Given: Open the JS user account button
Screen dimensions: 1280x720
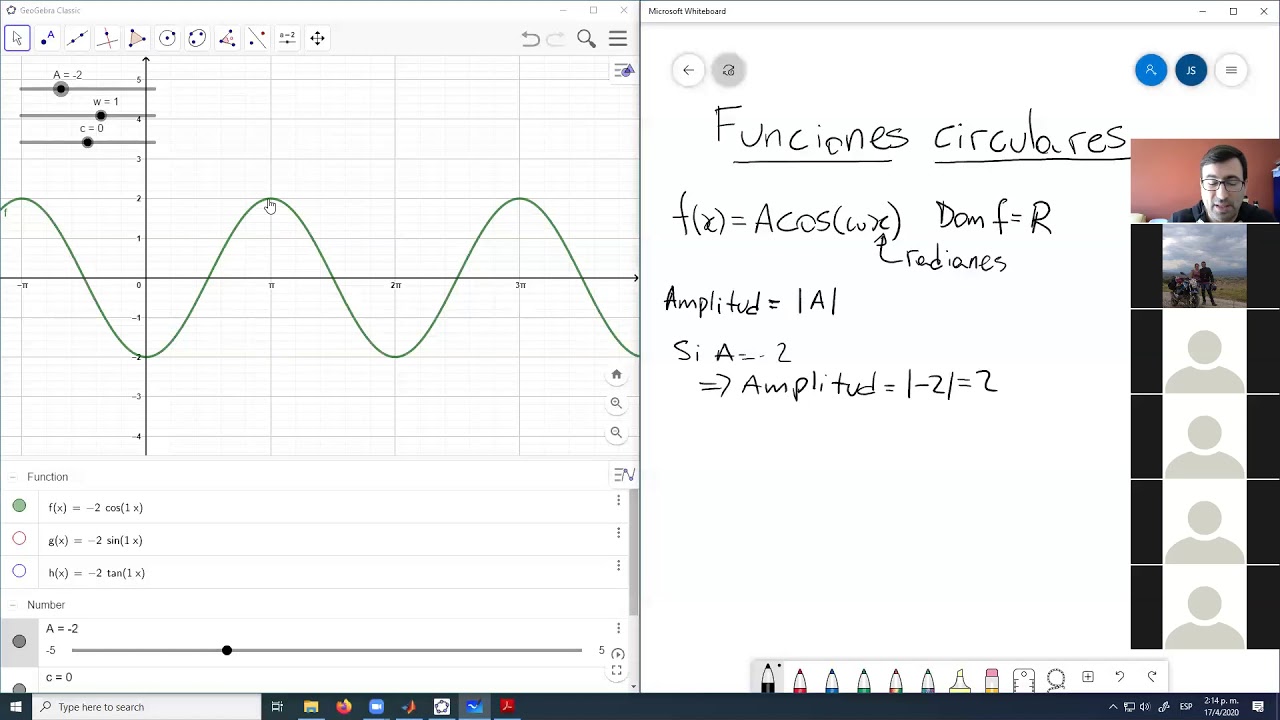Looking at the screenshot, I should [x=1191, y=70].
